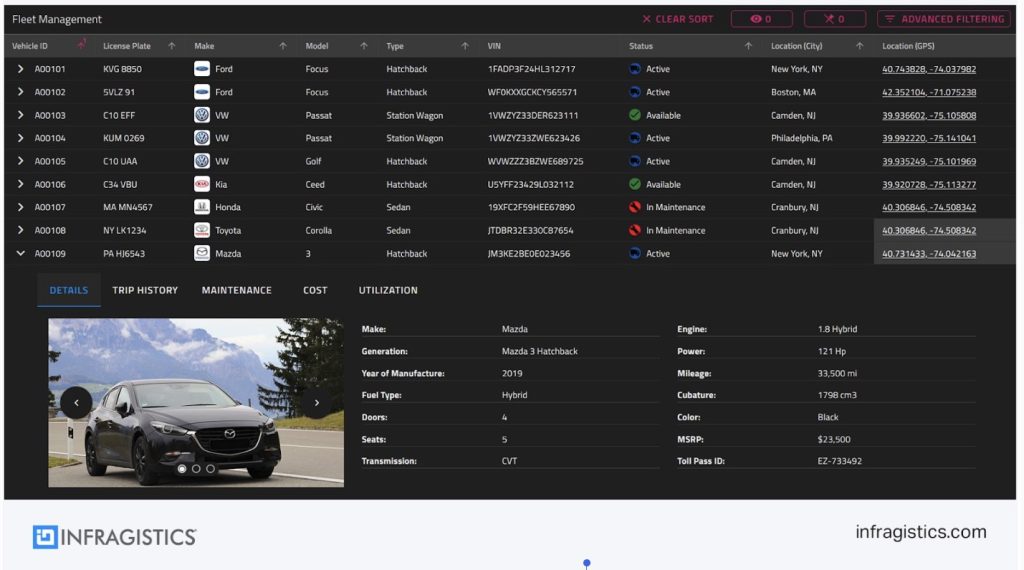Click the Ford logo in row A00101
Image resolution: width=1024 pixels, height=570 pixels.
202,69
